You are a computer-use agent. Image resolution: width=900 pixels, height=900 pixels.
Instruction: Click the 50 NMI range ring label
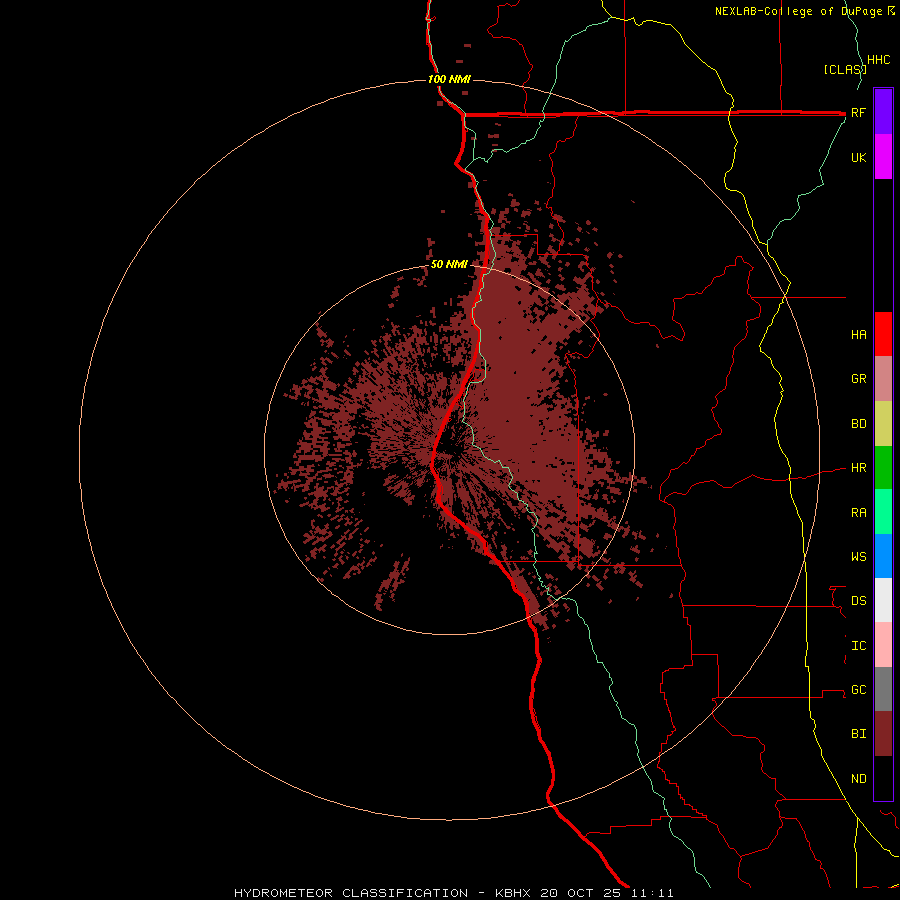(449, 264)
